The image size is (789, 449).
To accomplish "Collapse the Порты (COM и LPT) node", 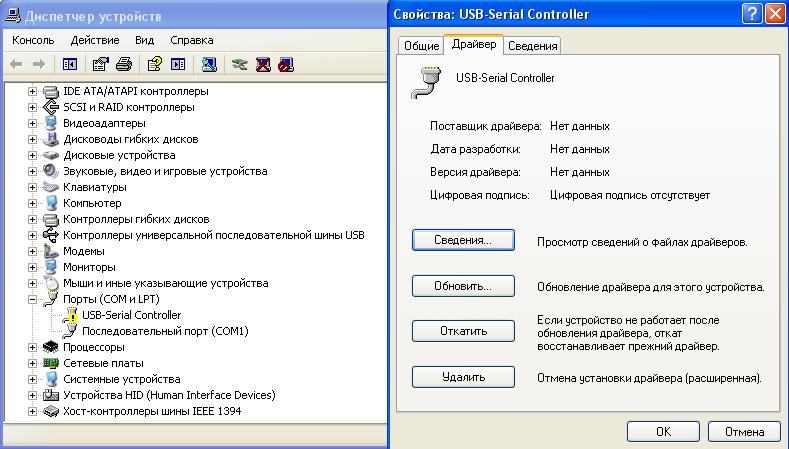I will [33, 299].
